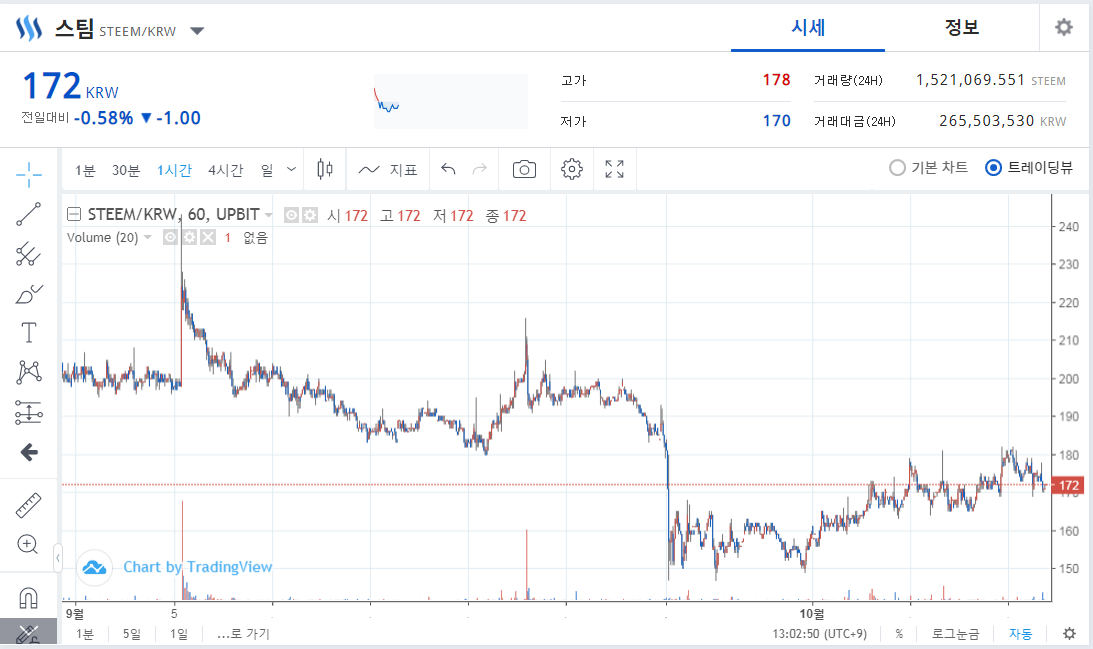1093x649 pixels.
Task: Open chart properties gear in toolbar
Action: point(572,169)
